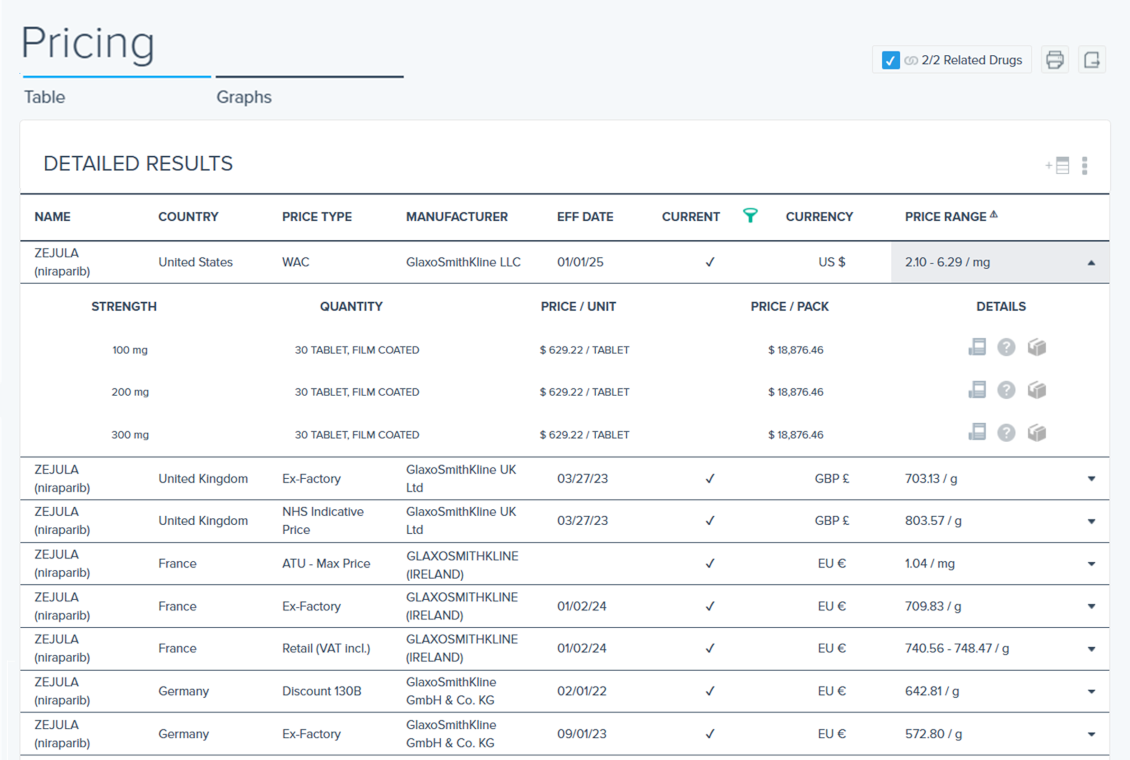1130x760 pixels.
Task: Sort by the Name column header
Action: (53, 216)
